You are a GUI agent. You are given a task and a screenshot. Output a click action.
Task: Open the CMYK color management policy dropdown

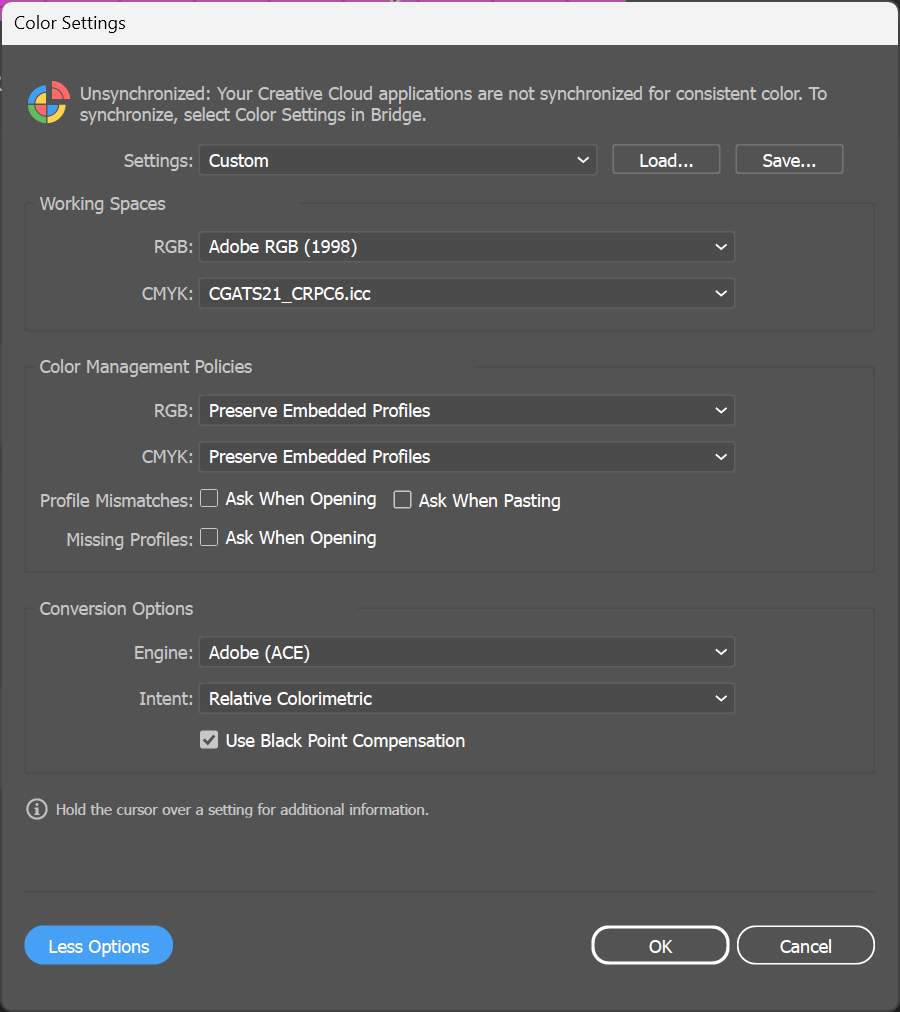tap(466, 456)
